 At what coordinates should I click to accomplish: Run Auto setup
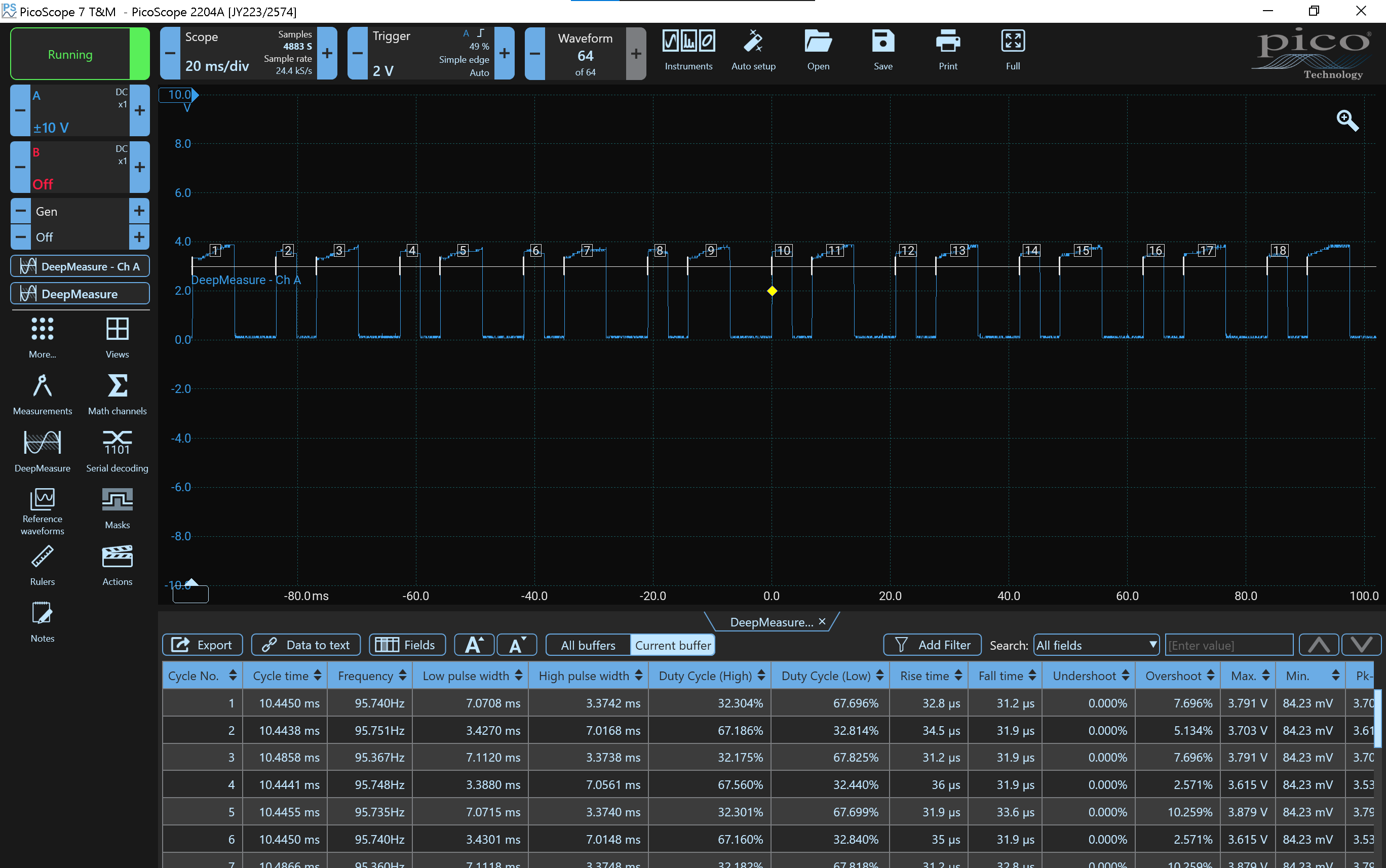coord(753,51)
